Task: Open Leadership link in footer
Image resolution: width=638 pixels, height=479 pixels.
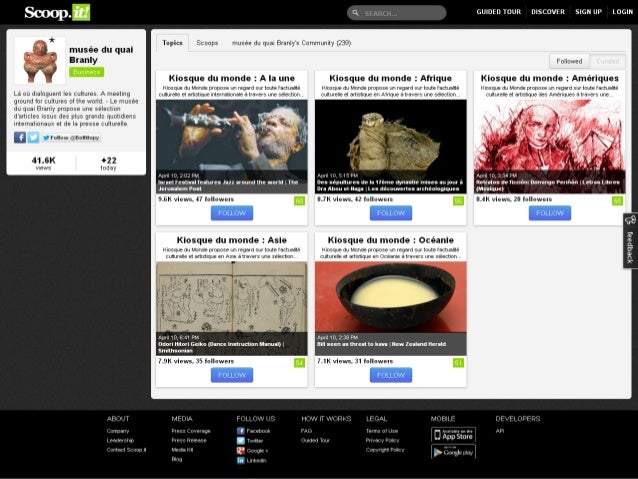Action: [120, 440]
